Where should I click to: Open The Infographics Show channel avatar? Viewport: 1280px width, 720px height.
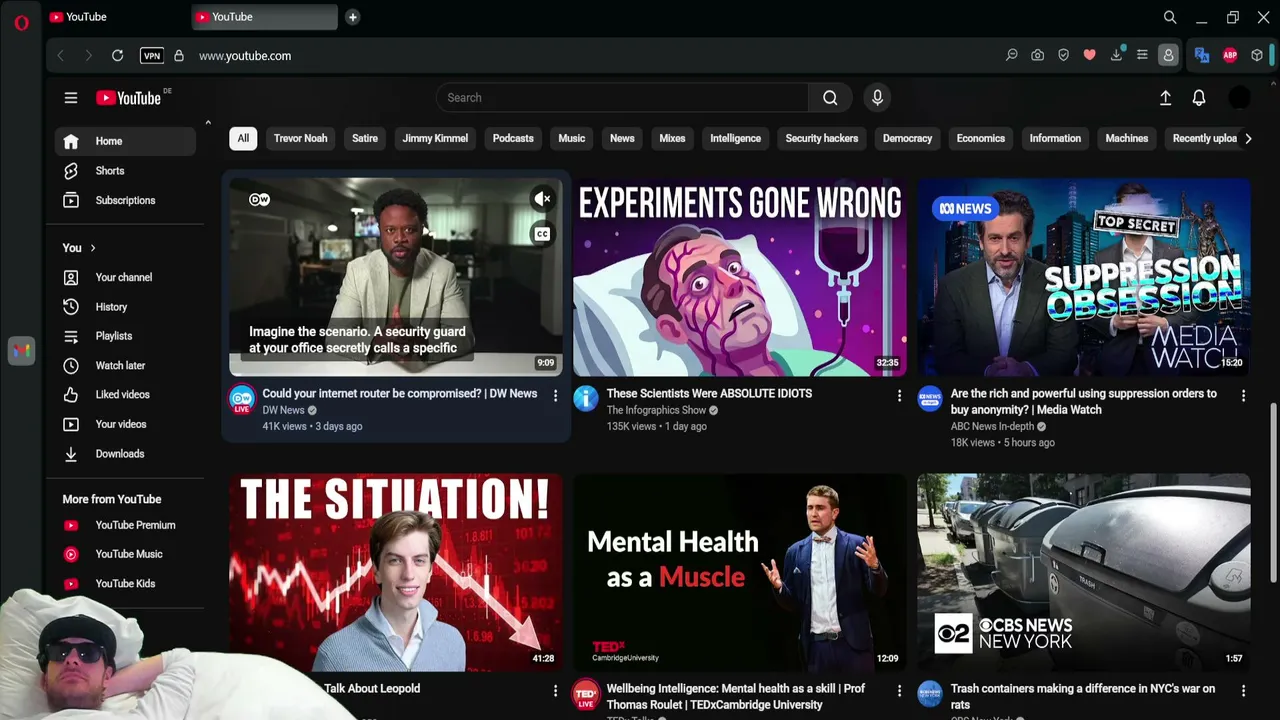586,399
